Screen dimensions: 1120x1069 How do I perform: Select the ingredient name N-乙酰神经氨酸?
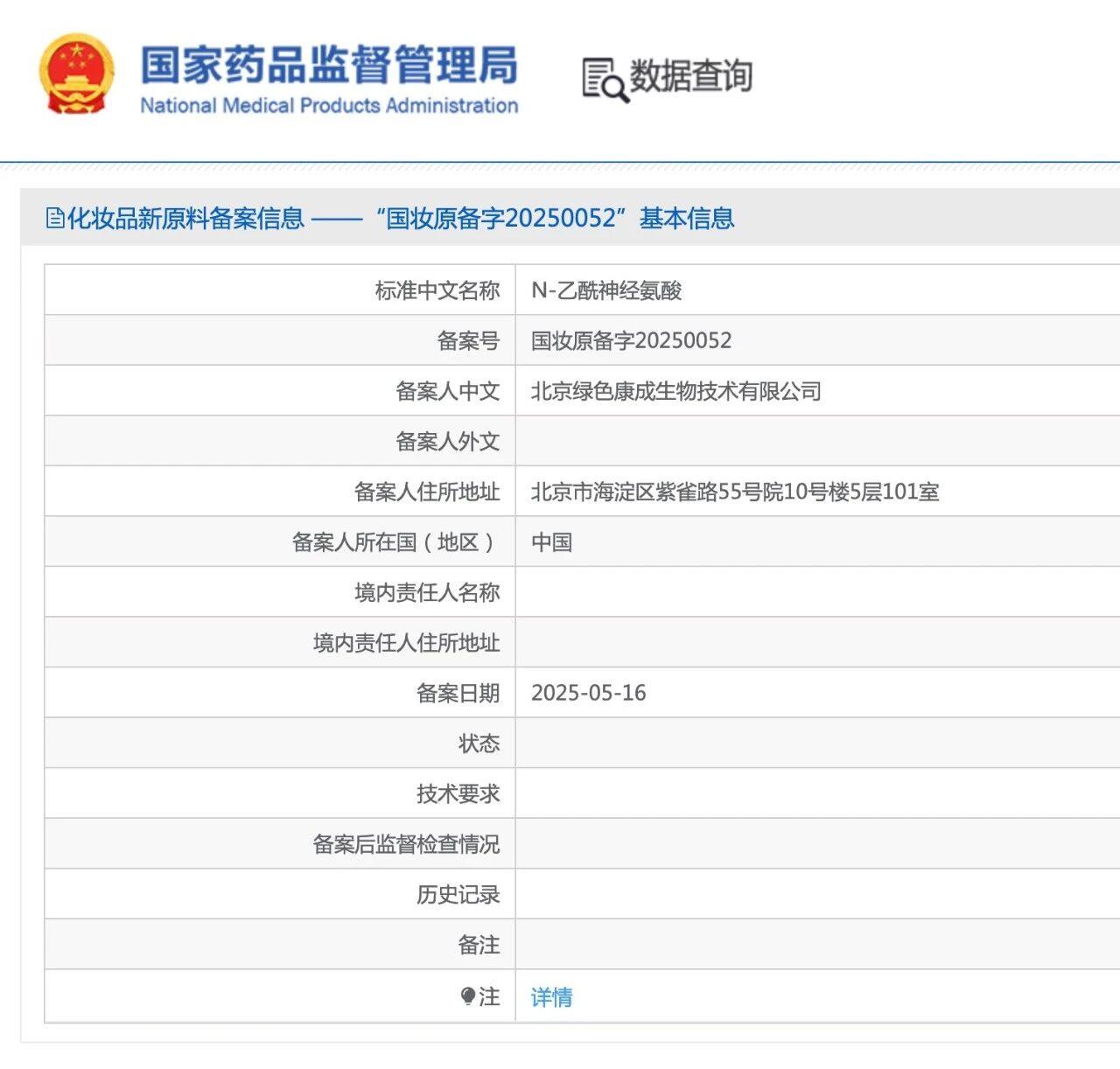click(606, 290)
